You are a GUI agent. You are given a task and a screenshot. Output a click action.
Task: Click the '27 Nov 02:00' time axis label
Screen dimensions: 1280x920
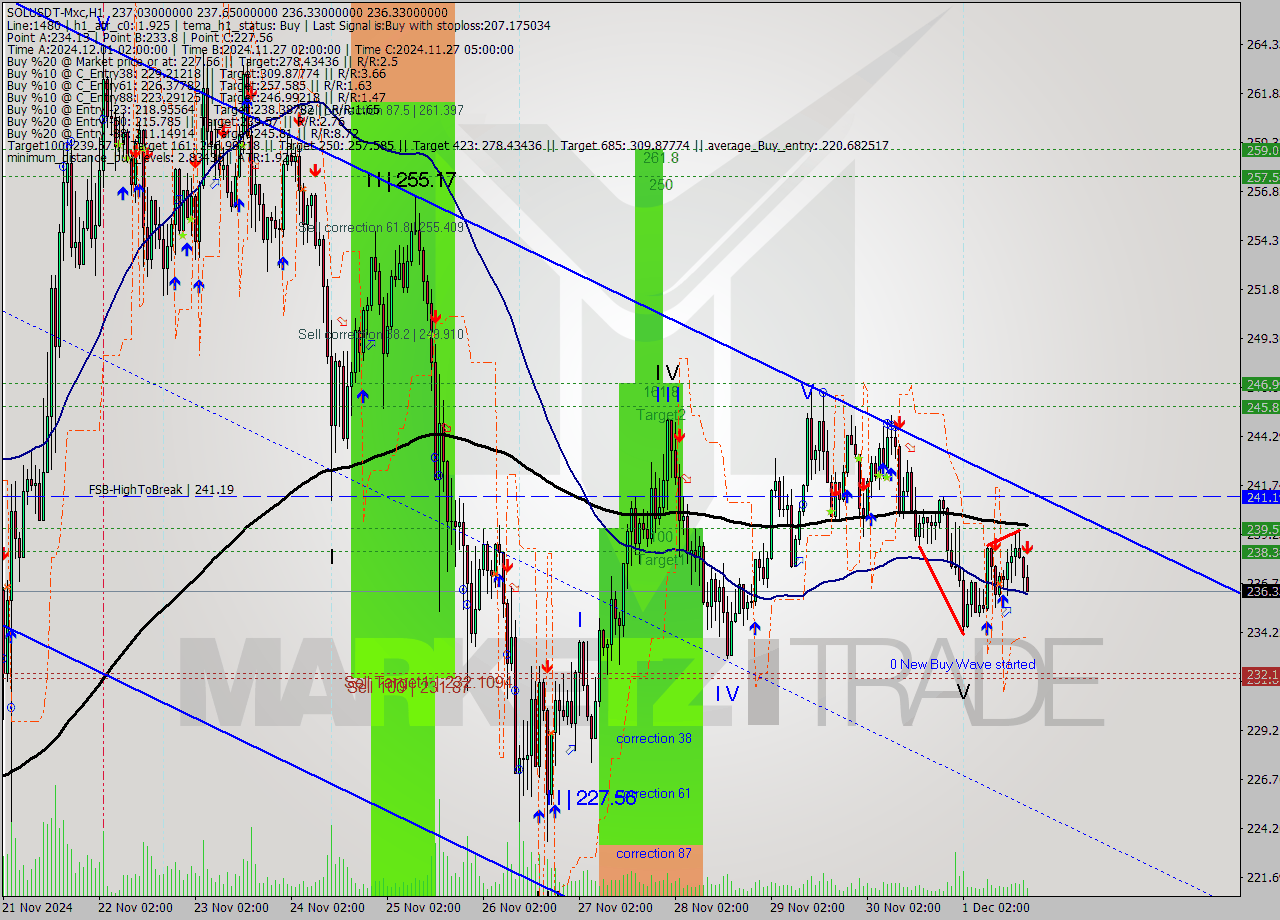(615, 908)
